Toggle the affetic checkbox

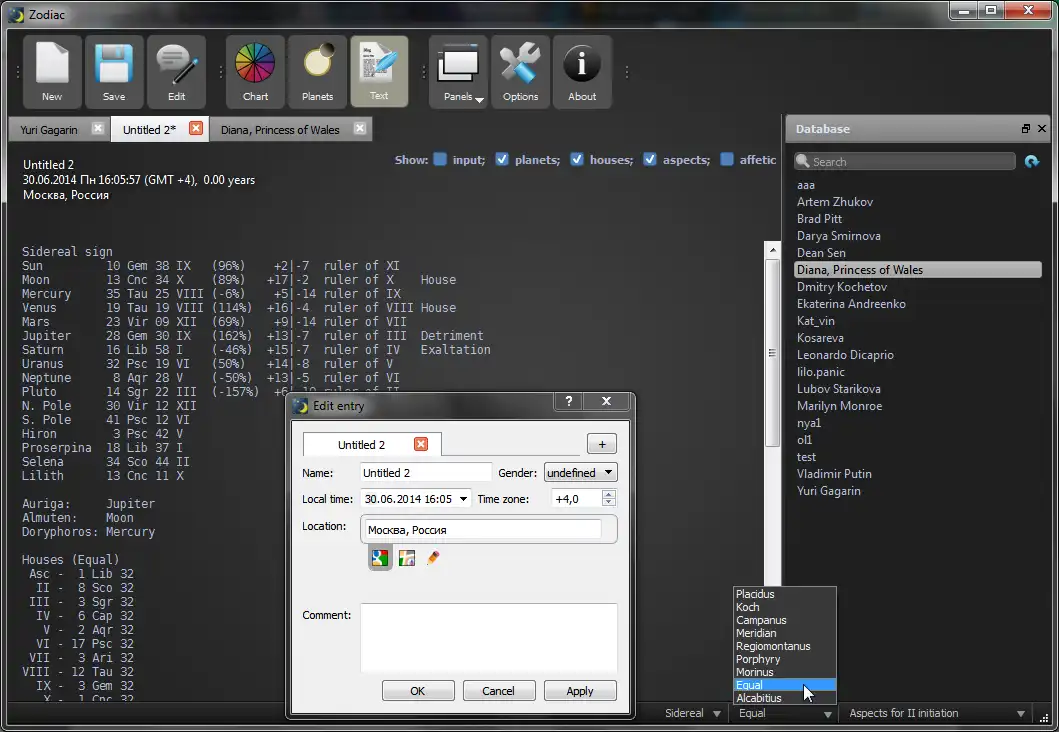point(727,159)
